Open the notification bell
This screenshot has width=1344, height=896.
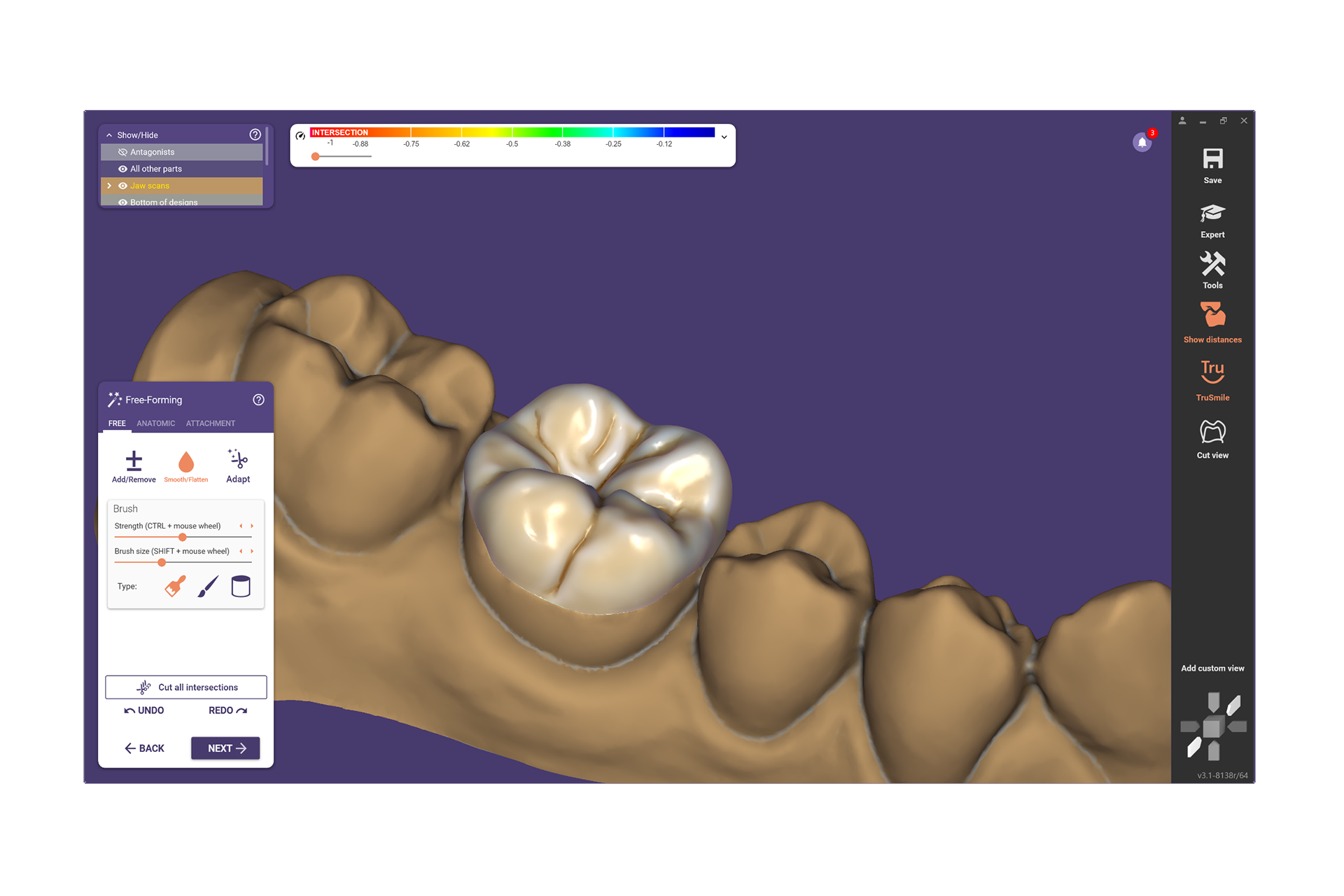pos(1142,143)
